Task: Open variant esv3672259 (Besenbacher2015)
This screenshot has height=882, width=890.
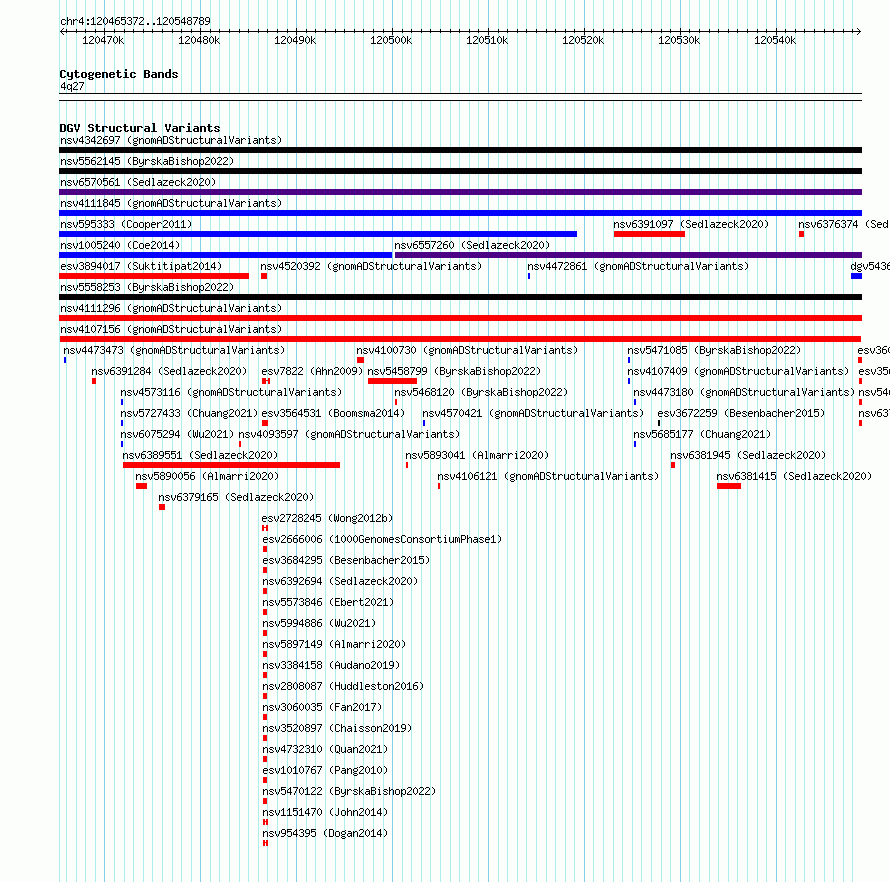Action: [x=741, y=413]
